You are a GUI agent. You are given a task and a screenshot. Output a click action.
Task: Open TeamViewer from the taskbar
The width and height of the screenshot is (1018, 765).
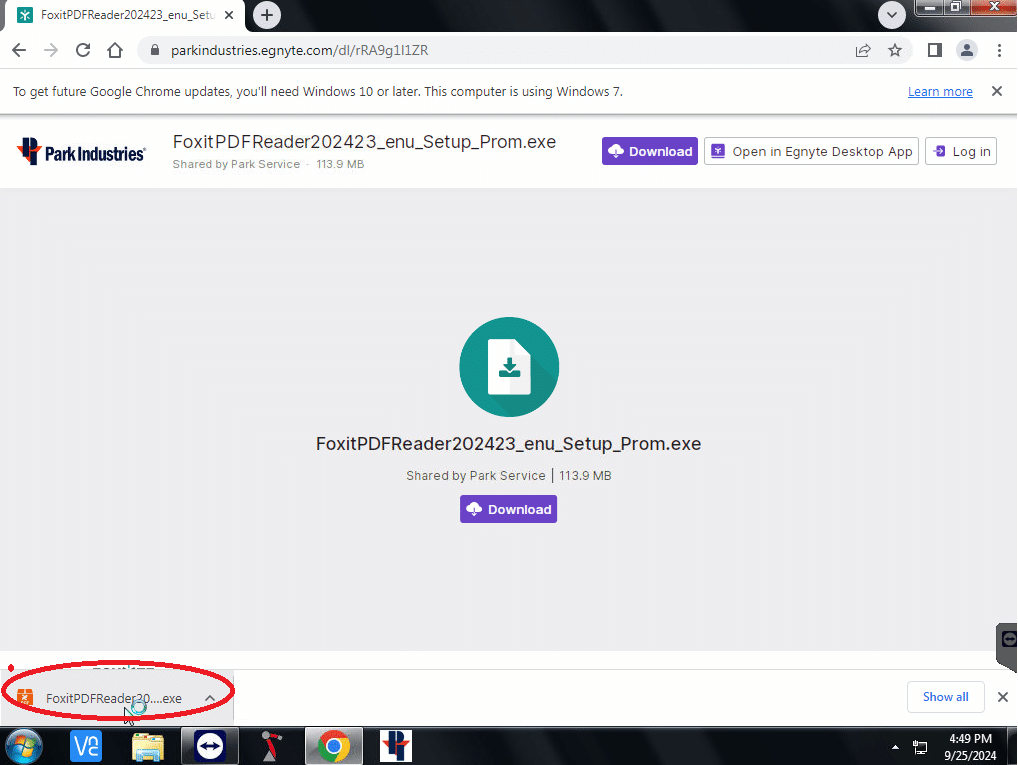[x=210, y=746]
